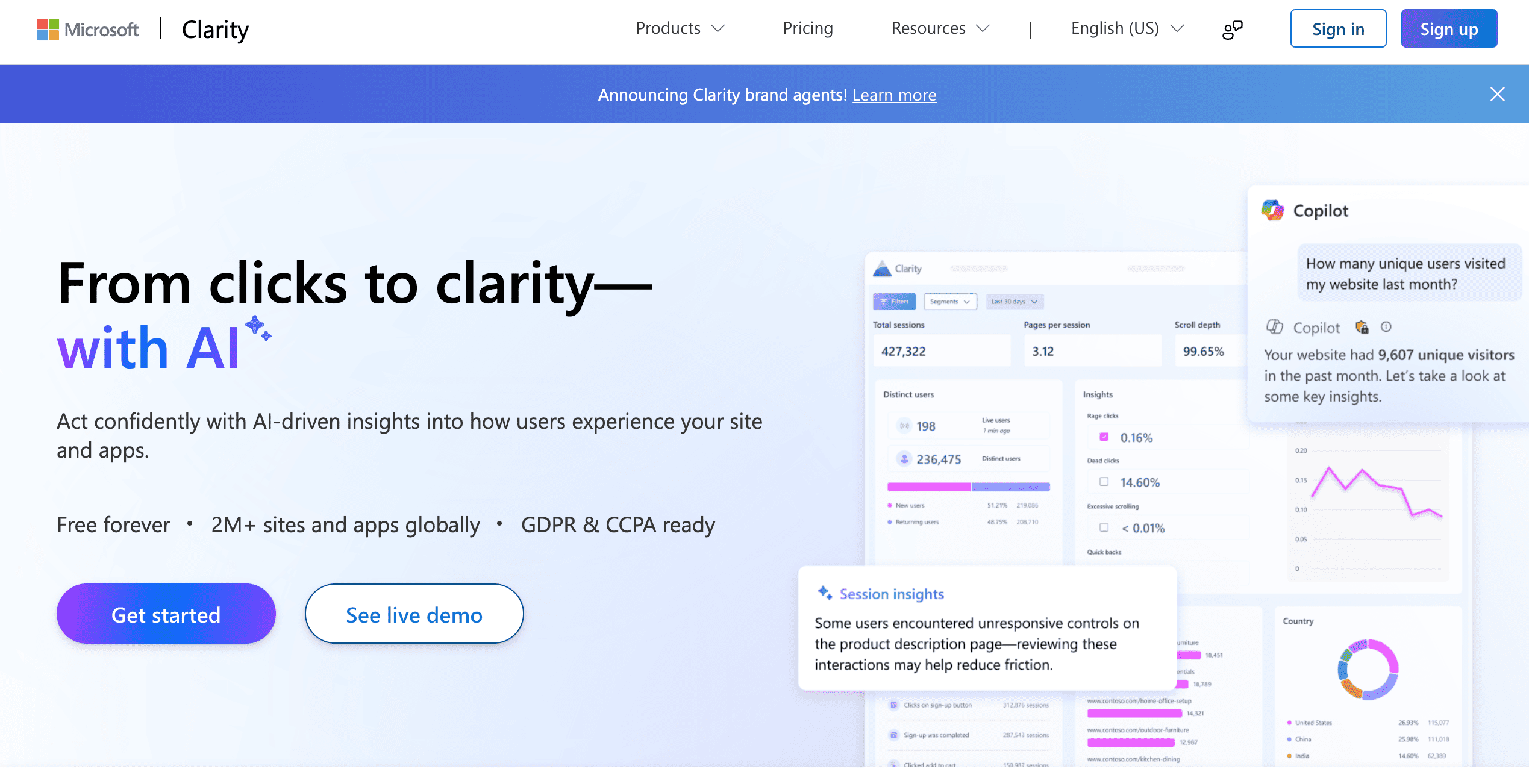
Task: Click the info circle icon beside Copilot
Action: coord(1386,326)
